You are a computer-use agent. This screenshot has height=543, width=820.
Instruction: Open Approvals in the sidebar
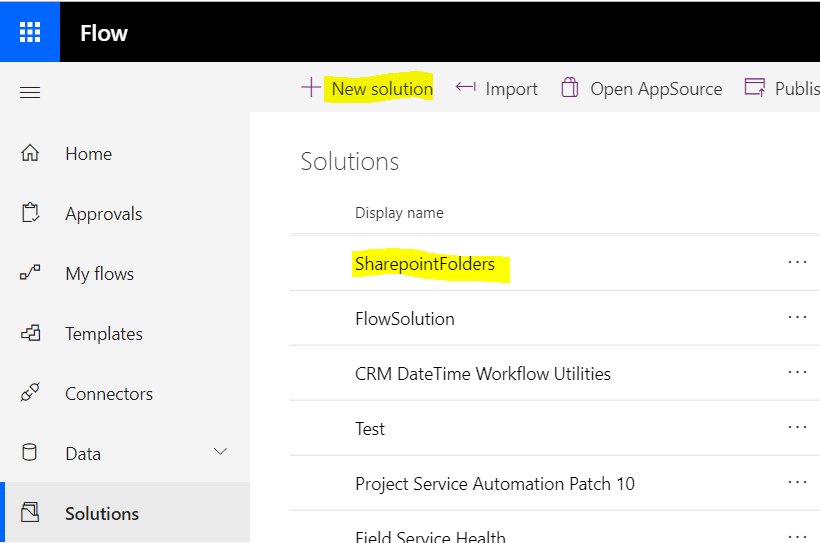(125, 213)
